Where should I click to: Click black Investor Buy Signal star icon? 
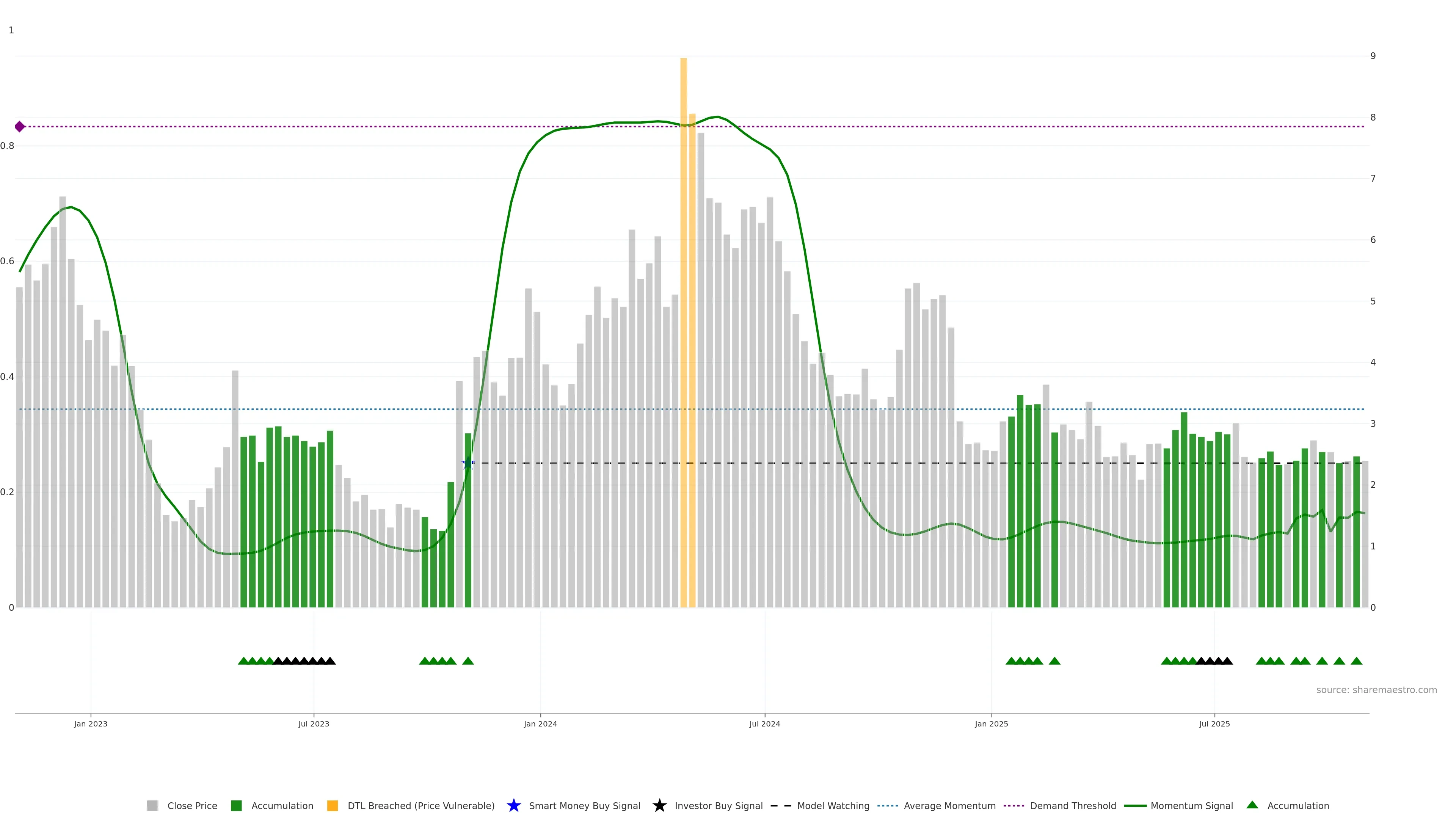pyautogui.click(x=659, y=805)
